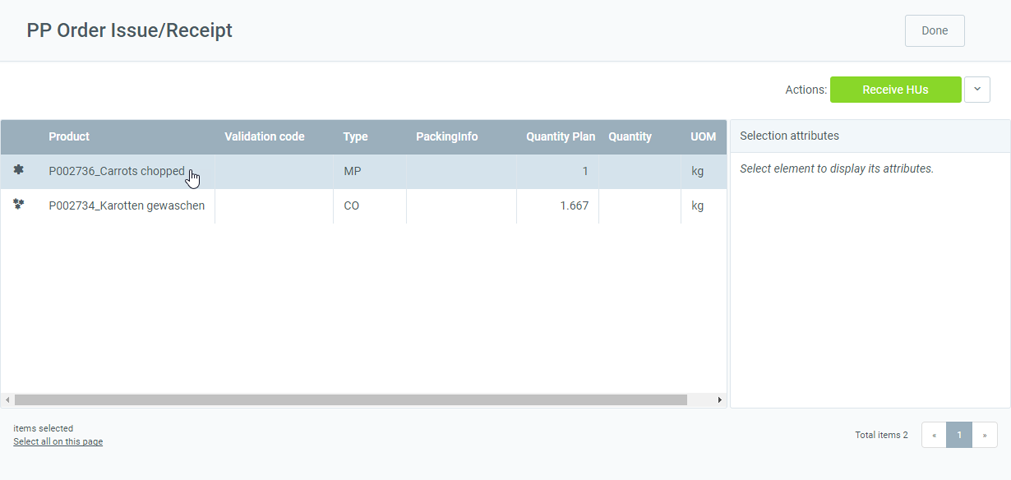Image resolution: width=1011 pixels, height=480 pixels.
Task: Click the icon beside Carrots chopped row
Action: click(x=19, y=170)
